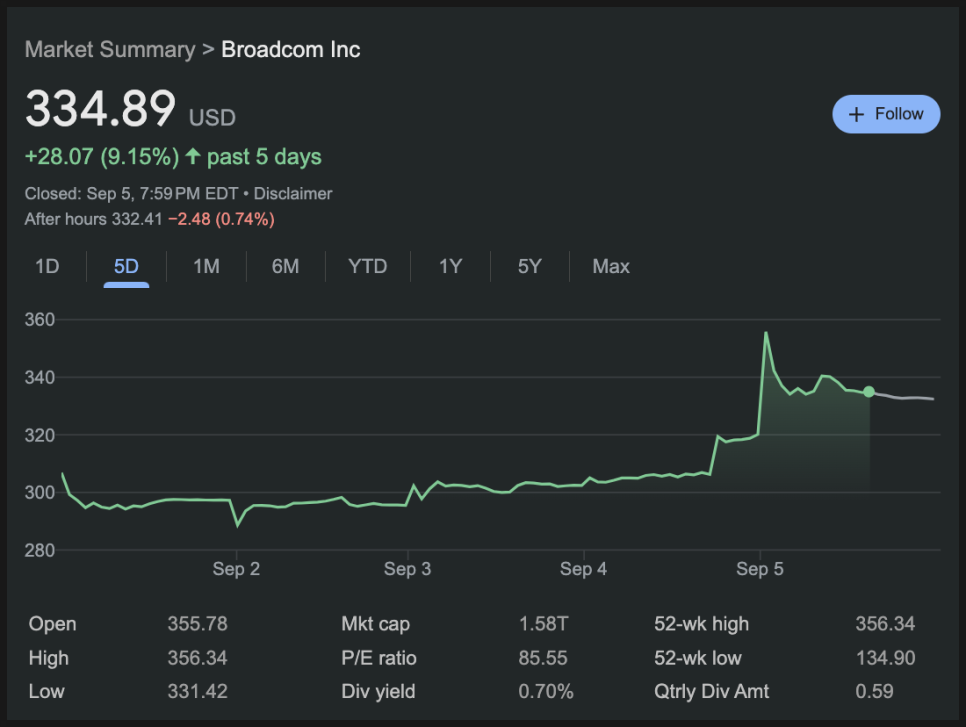The image size is (966, 727).
Task: Click the 334.89 stock price
Action: pos(100,109)
